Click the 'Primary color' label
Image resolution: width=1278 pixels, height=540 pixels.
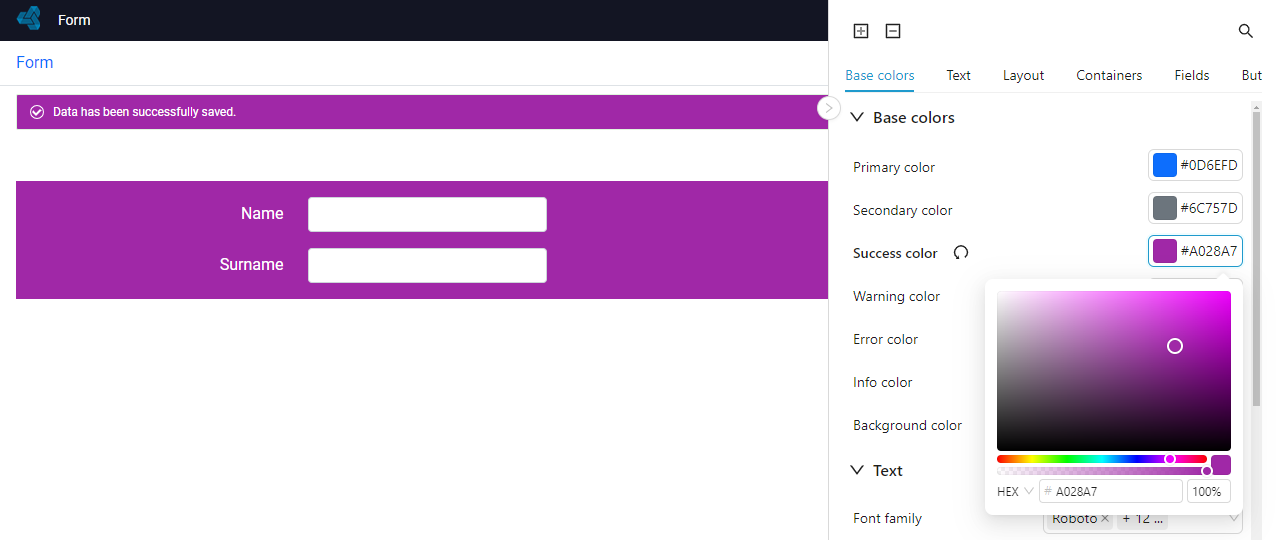894,167
